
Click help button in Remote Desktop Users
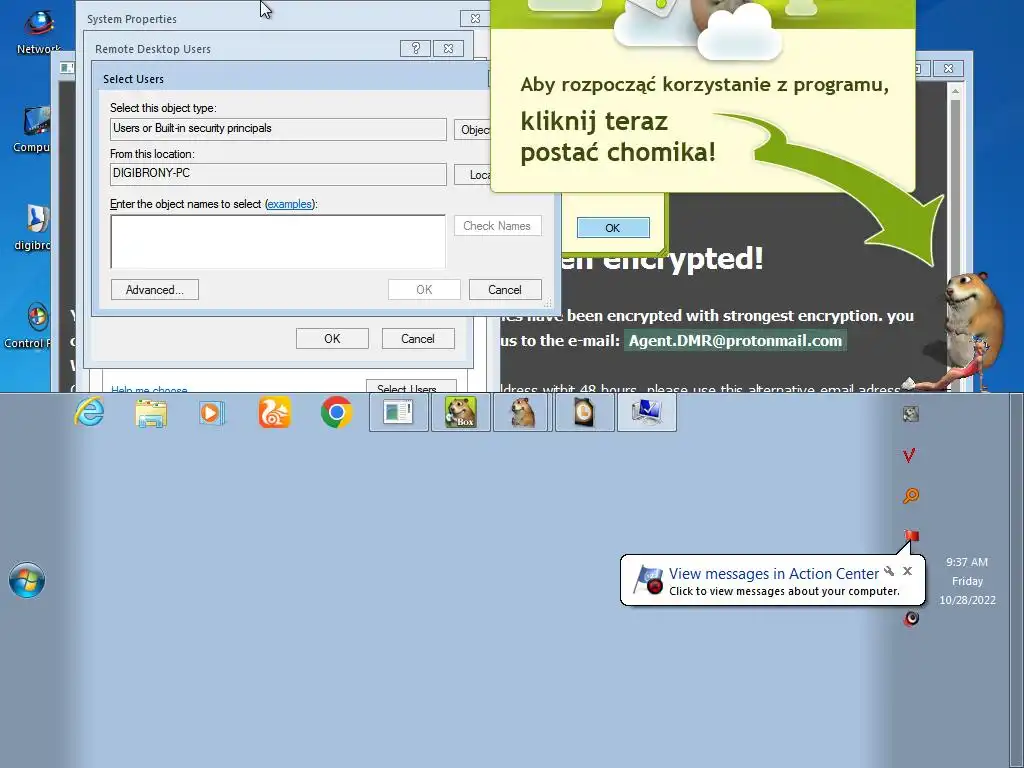pos(415,48)
